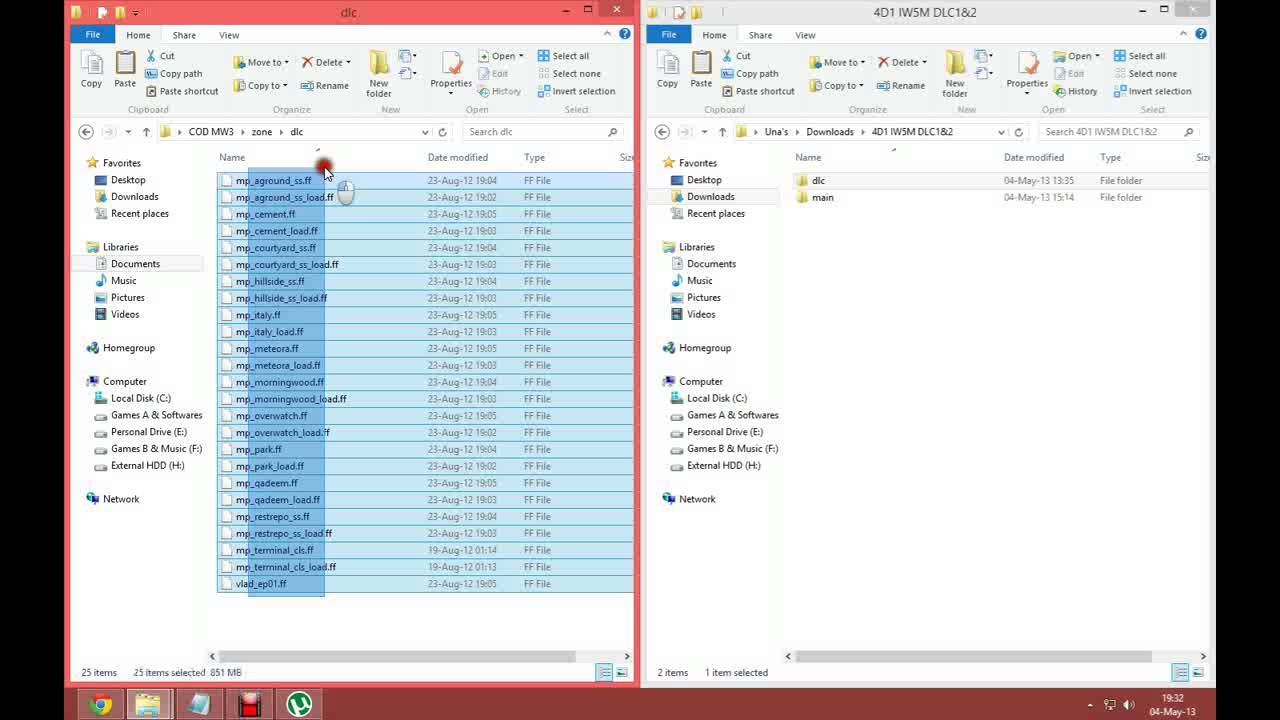The image size is (1280, 720).
Task: Open Move to dropdown in 4D1 IW5M window
Action: [838, 62]
